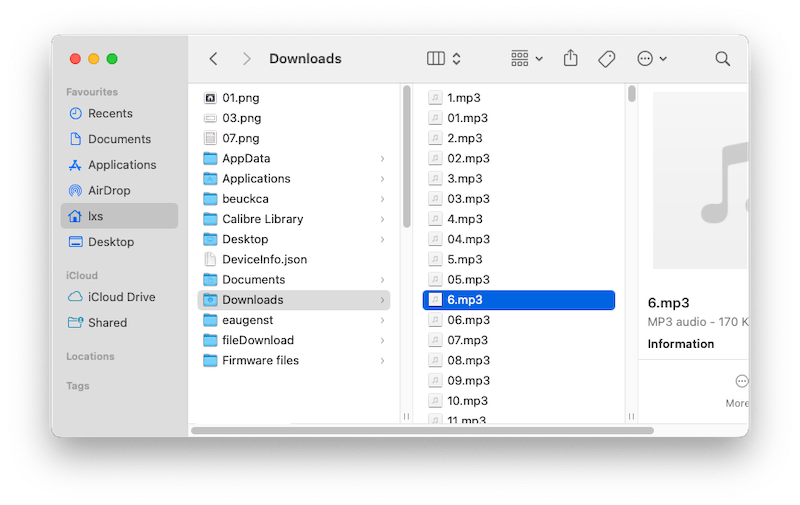
Task: Select Recents in Favourites sidebar
Action: pos(110,114)
